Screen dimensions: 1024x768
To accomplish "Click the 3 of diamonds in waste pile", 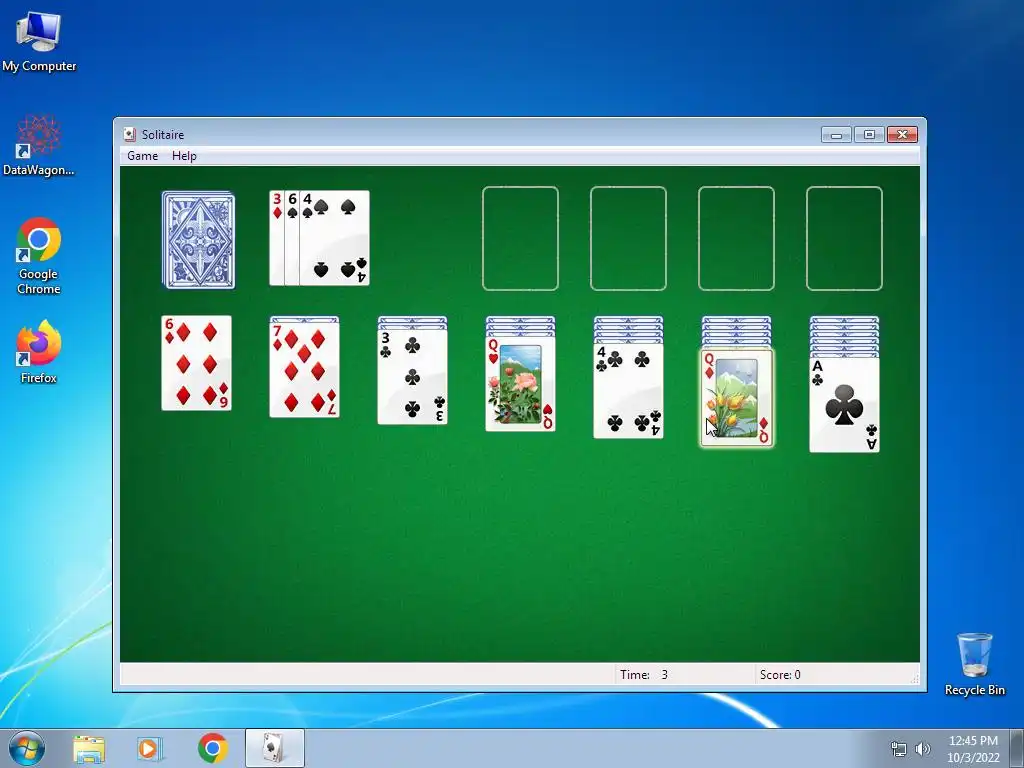I will [277, 238].
